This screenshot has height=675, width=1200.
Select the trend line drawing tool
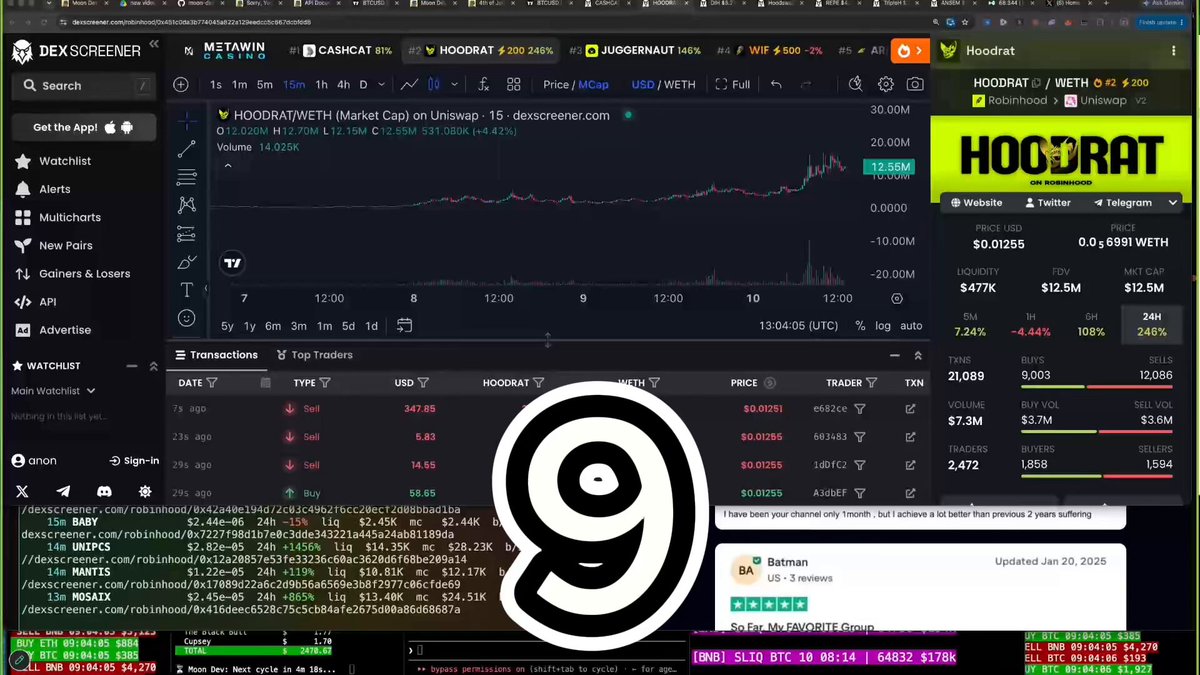point(187,149)
